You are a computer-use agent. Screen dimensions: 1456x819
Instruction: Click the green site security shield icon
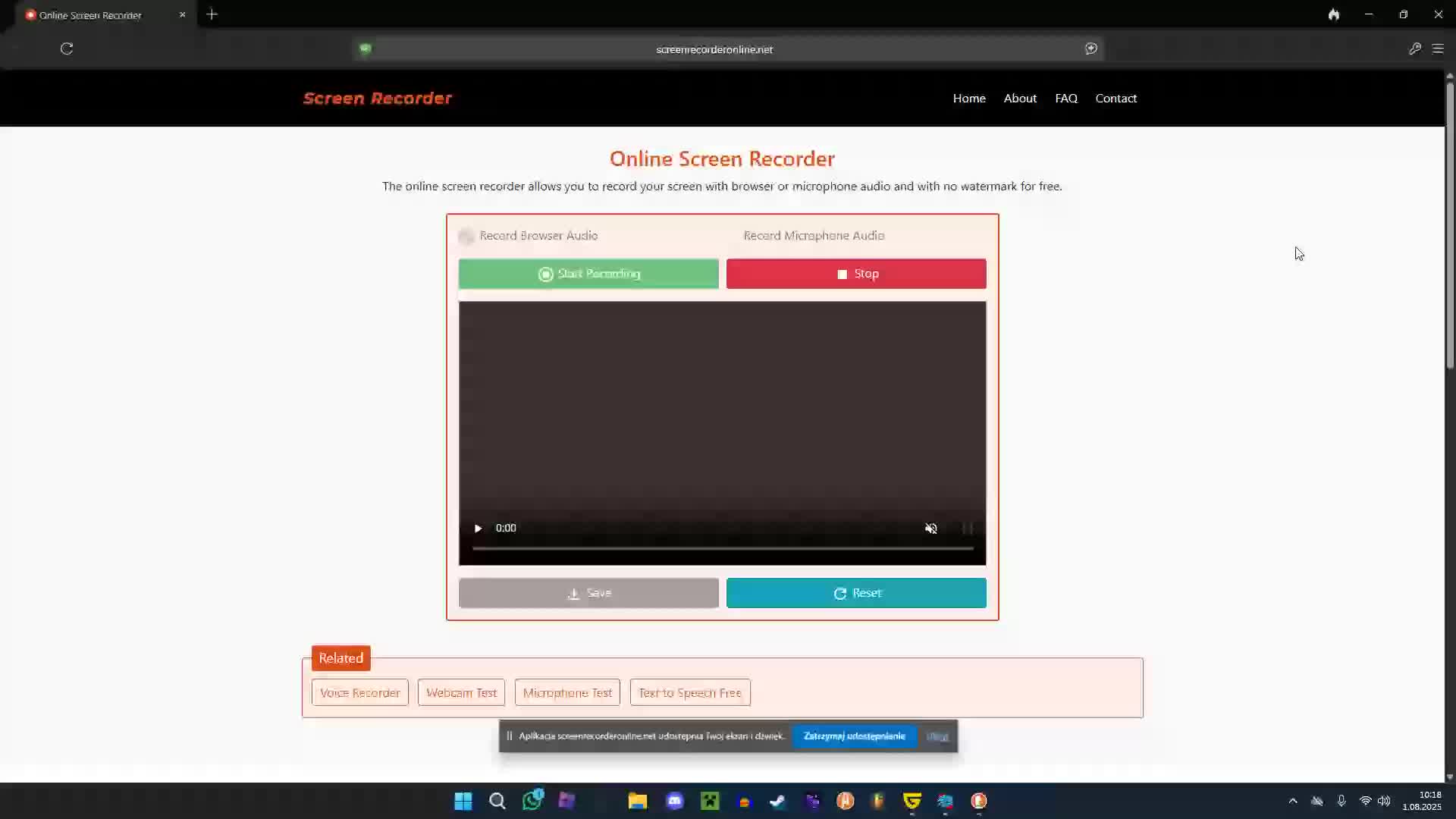point(366,49)
